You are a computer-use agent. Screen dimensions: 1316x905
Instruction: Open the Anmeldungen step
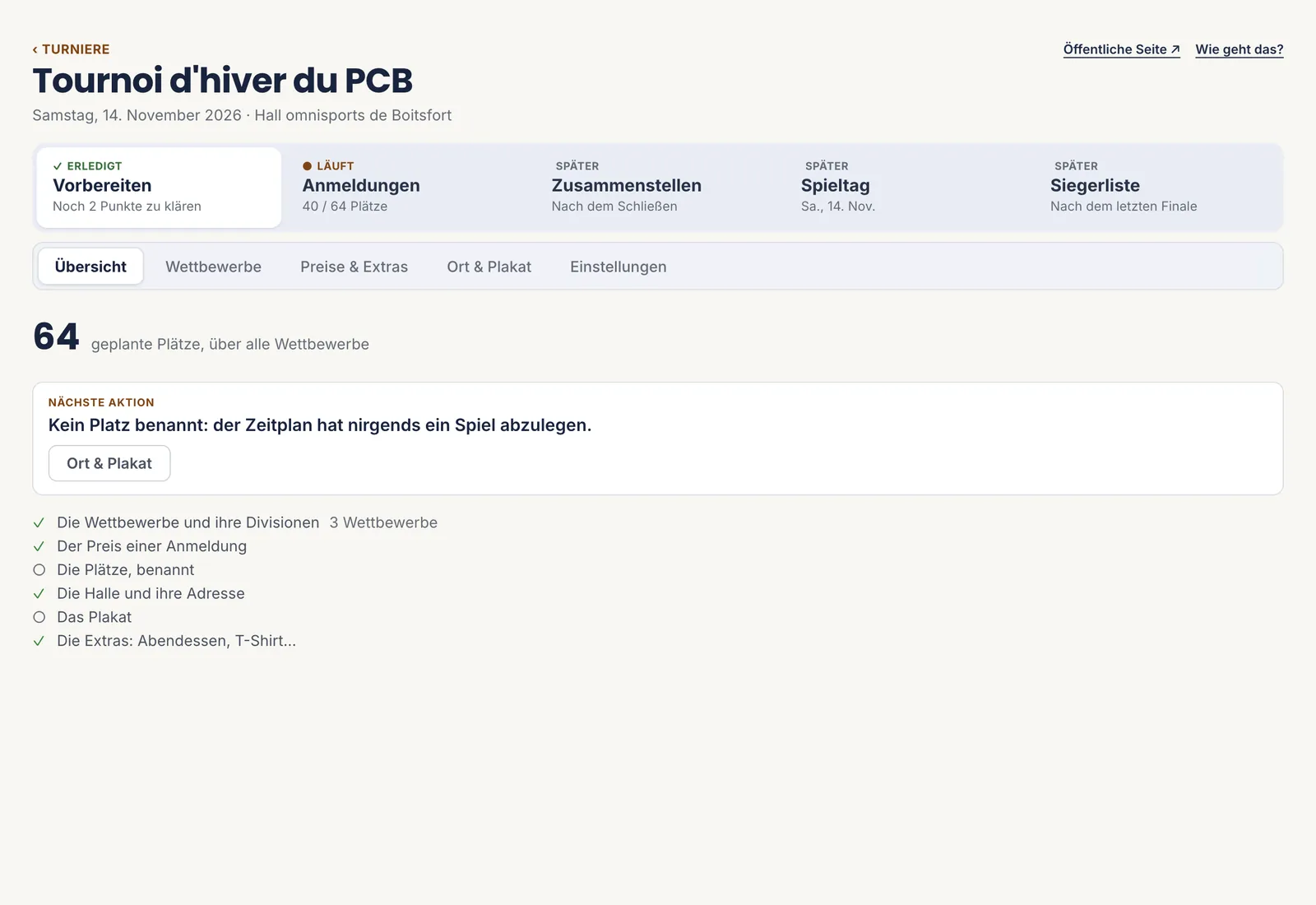tap(409, 188)
